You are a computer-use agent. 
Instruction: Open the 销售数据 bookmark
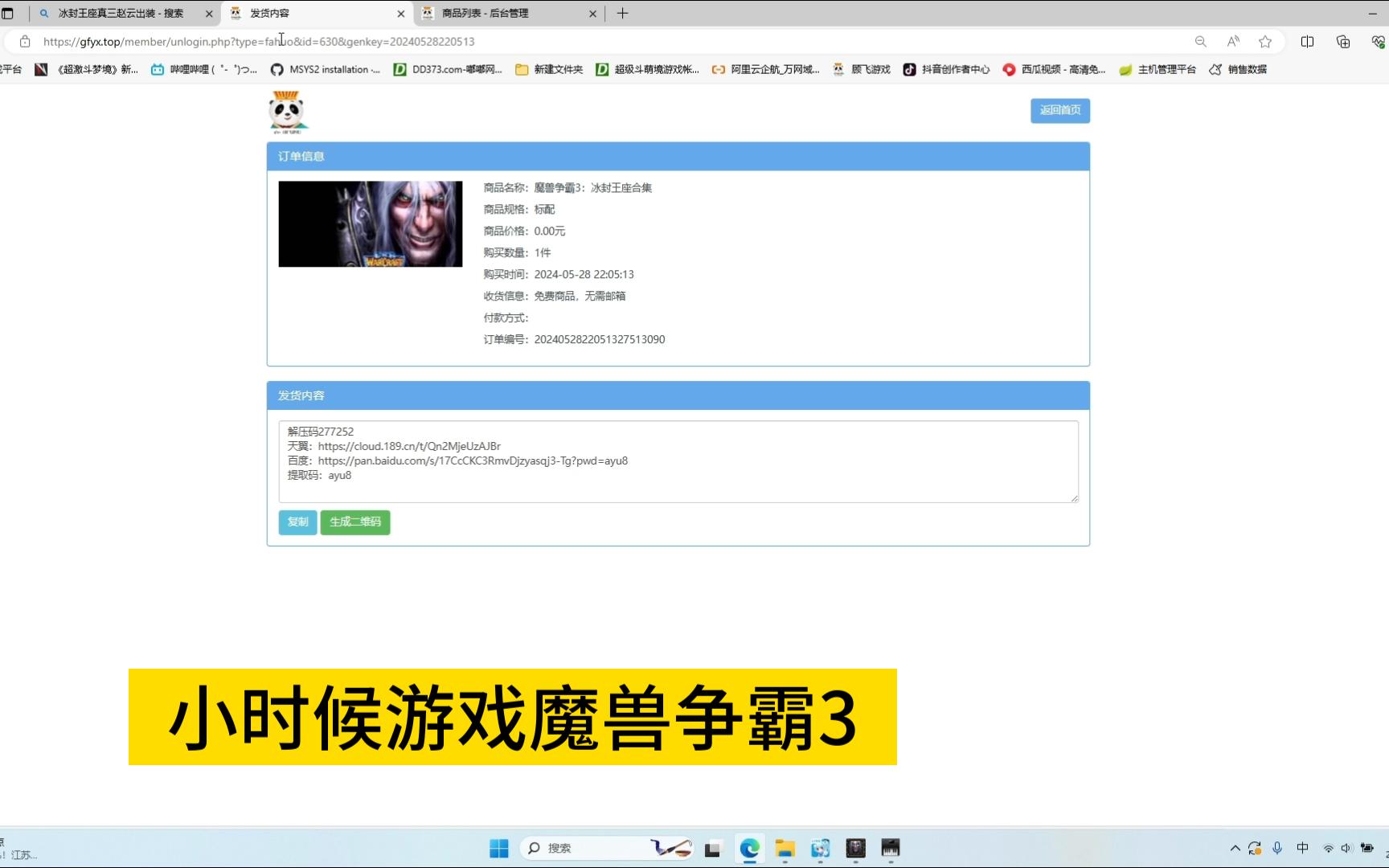coord(1238,70)
